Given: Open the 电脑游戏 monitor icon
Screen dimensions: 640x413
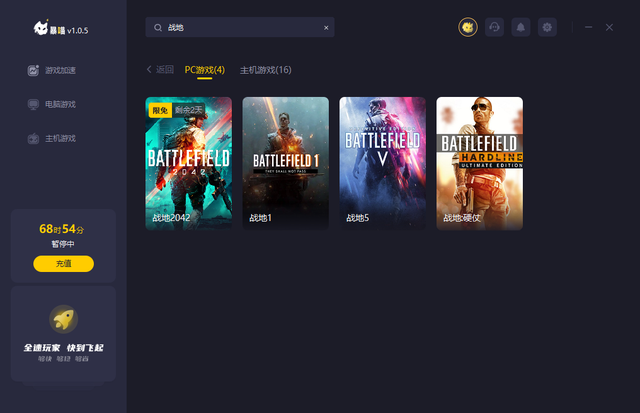Looking at the screenshot, I should click(33, 104).
